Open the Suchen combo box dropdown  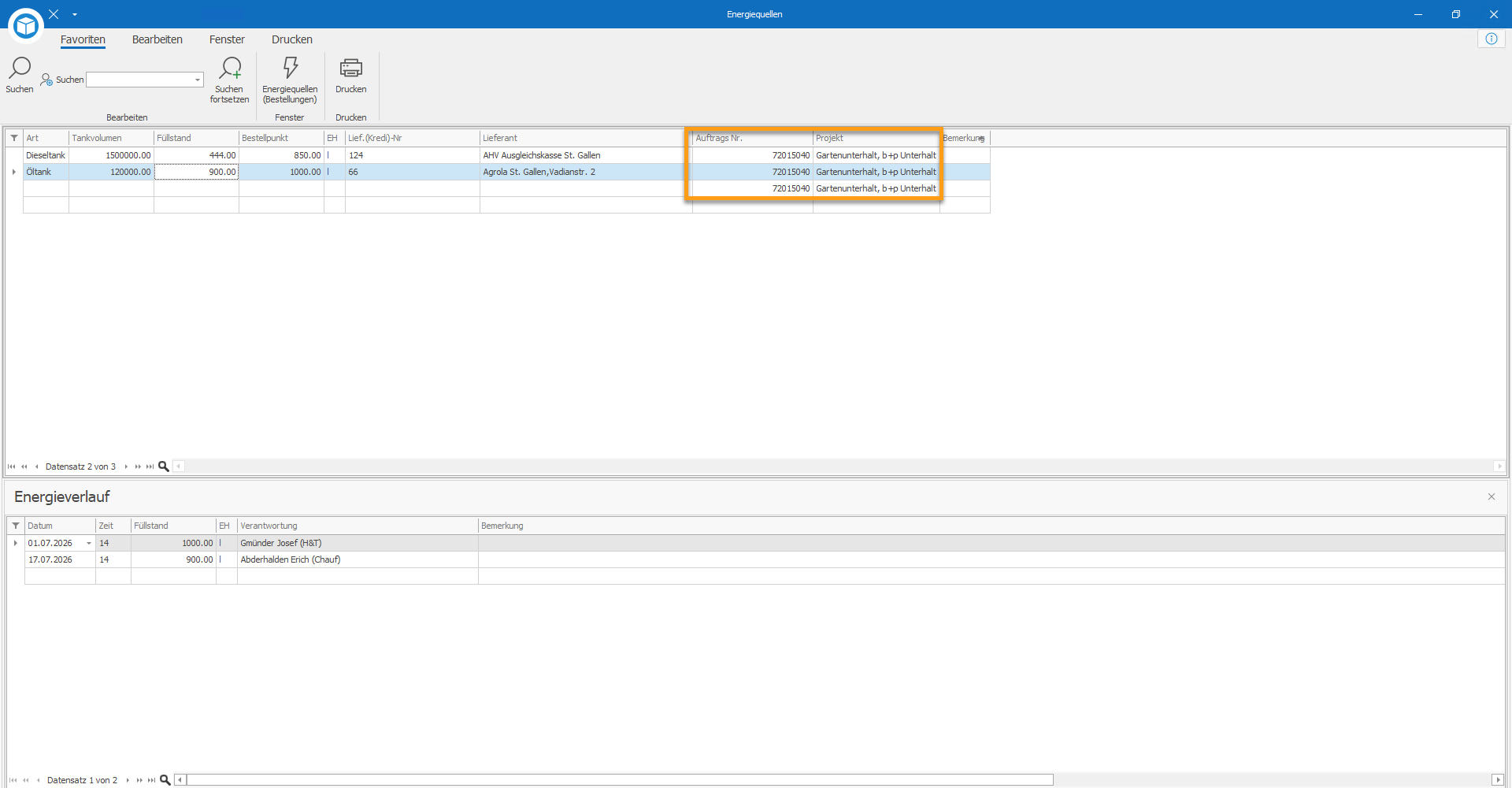click(198, 80)
